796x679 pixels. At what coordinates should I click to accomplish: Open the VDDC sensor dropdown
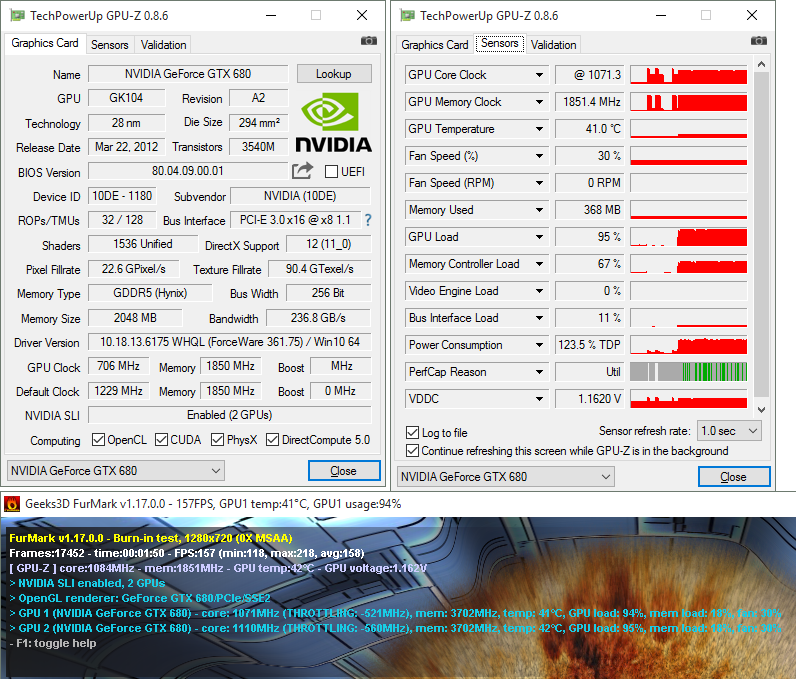click(539, 399)
